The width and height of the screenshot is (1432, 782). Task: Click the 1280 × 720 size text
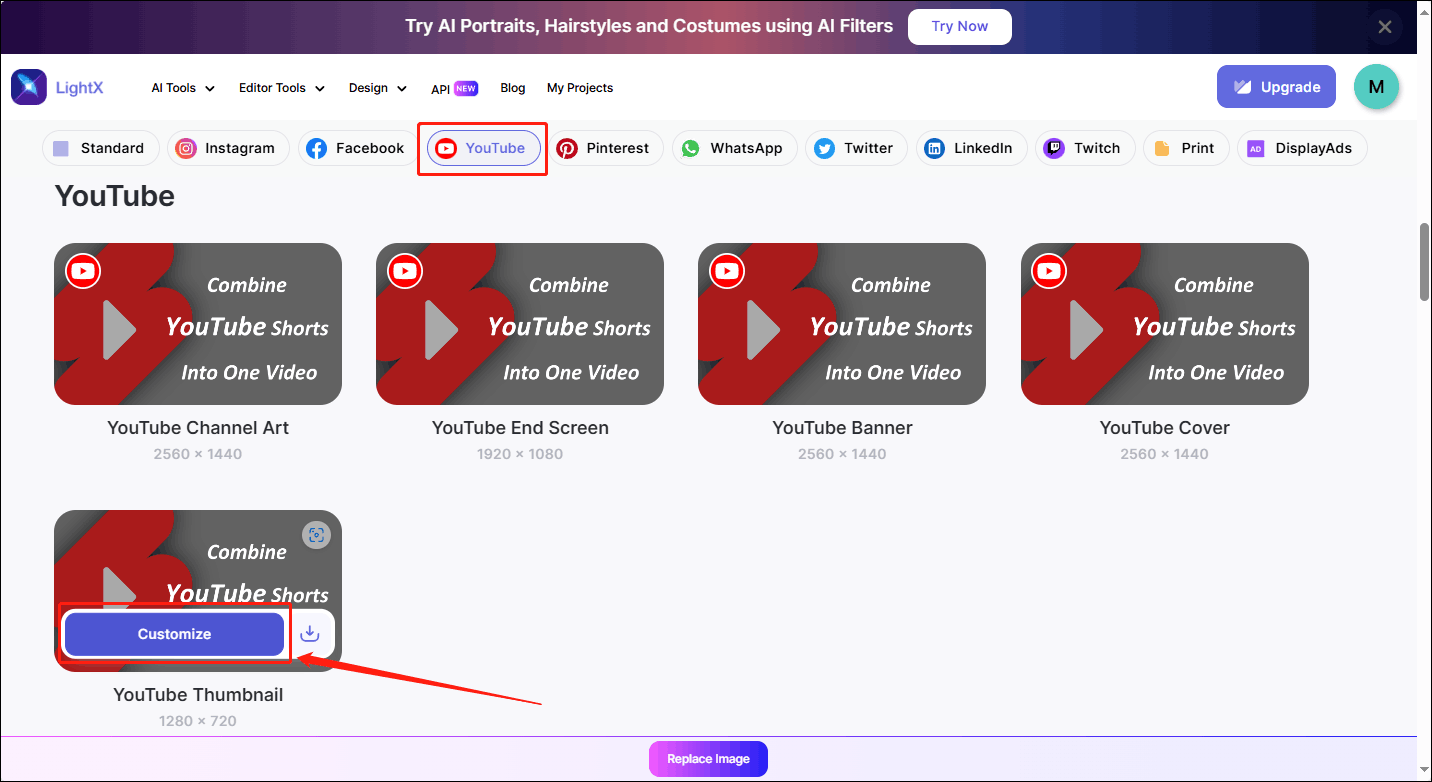click(x=198, y=721)
